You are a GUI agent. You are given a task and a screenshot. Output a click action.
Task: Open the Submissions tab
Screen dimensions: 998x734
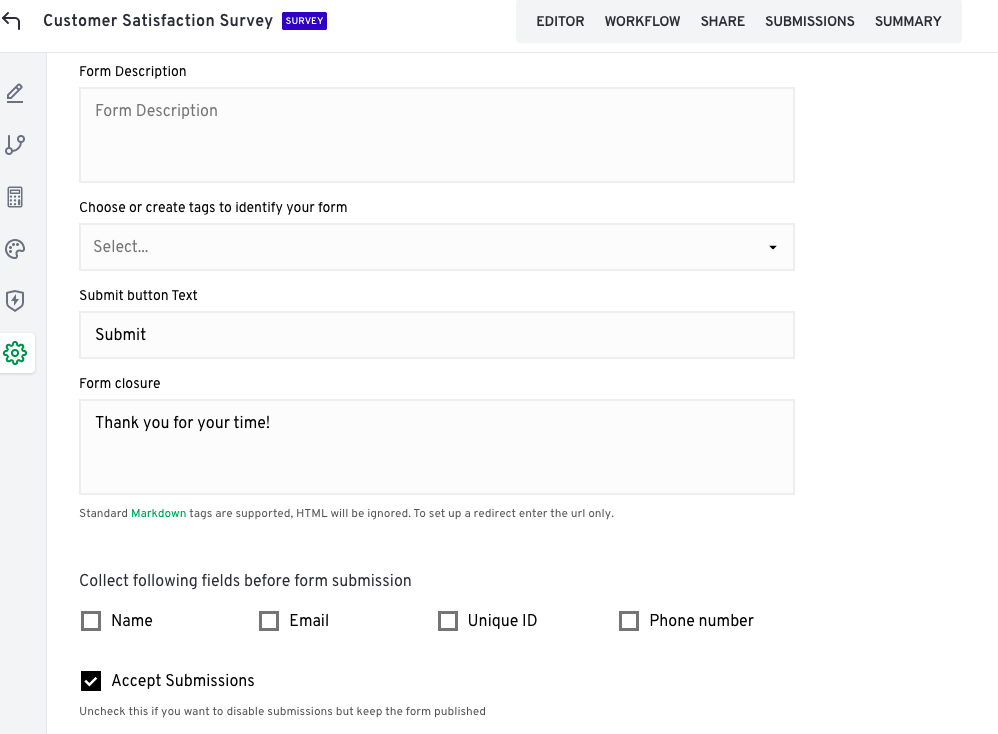809,21
